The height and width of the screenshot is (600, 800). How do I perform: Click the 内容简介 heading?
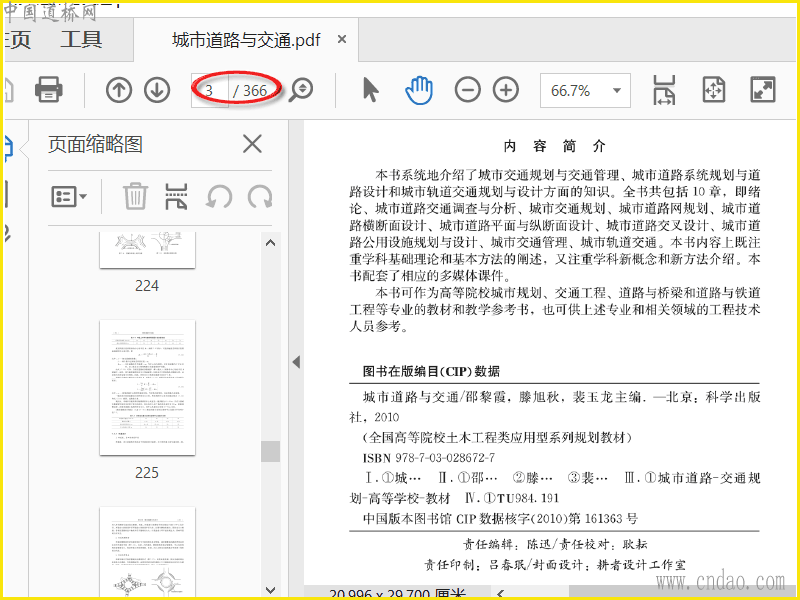[555, 146]
